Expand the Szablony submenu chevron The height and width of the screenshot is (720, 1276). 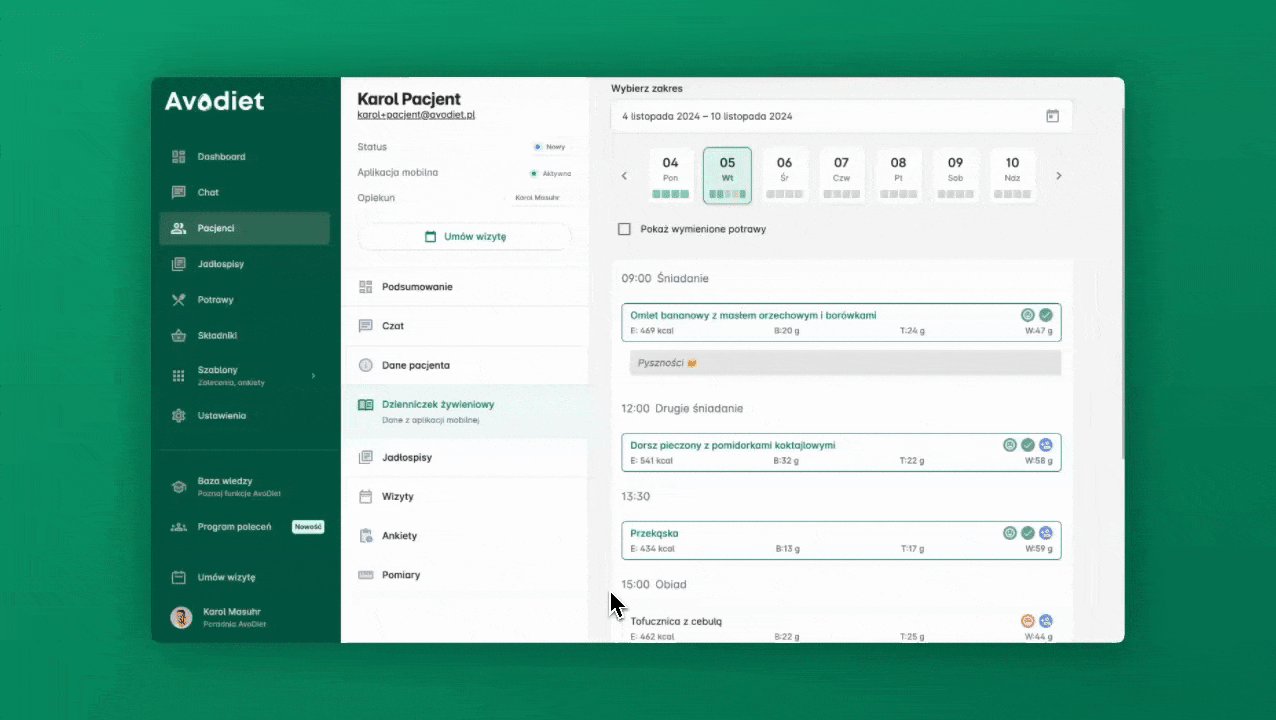tap(313, 376)
